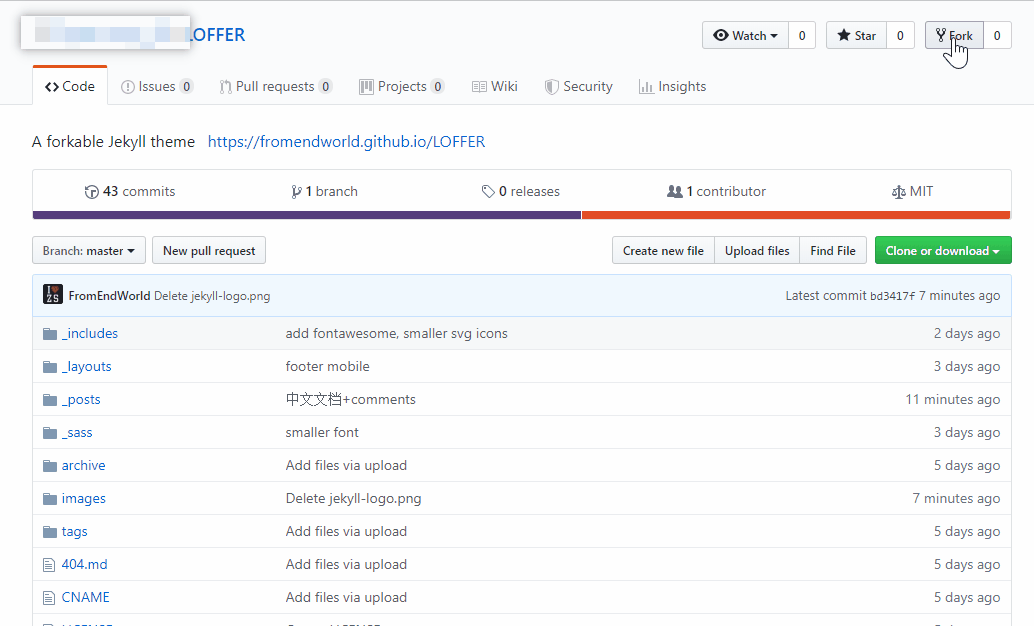Click the folder icon beside _includes

coord(49,334)
